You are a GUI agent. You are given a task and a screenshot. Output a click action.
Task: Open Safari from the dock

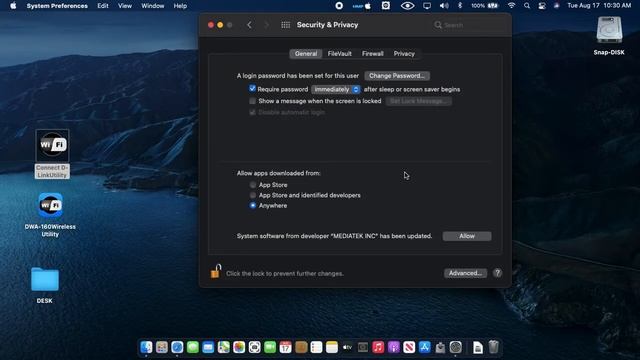tap(177, 347)
